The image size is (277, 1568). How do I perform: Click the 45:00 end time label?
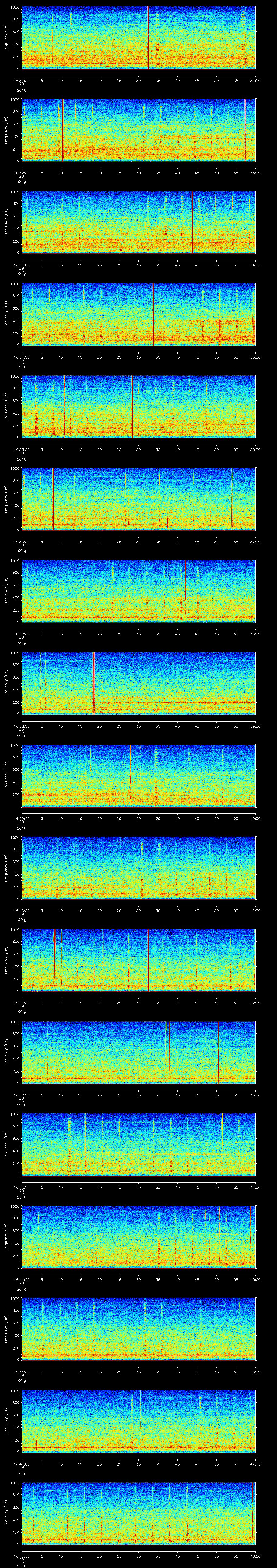(255, 1279)
